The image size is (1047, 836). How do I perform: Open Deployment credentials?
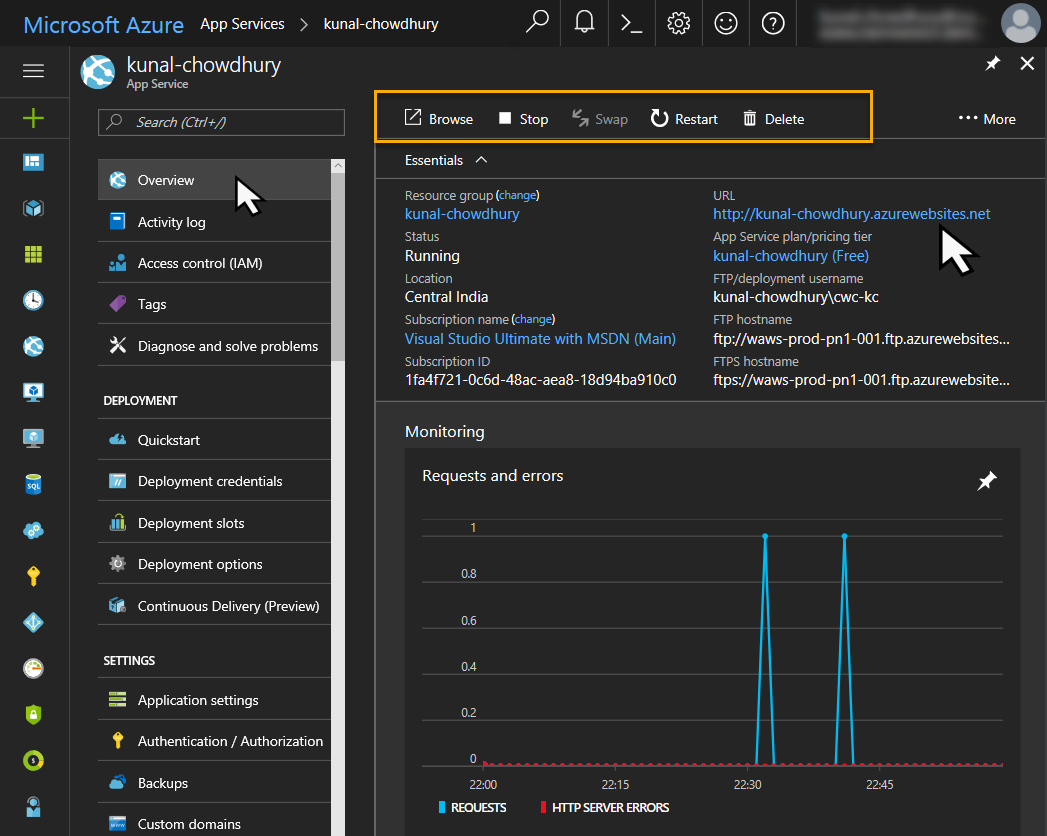click(214, 481)
